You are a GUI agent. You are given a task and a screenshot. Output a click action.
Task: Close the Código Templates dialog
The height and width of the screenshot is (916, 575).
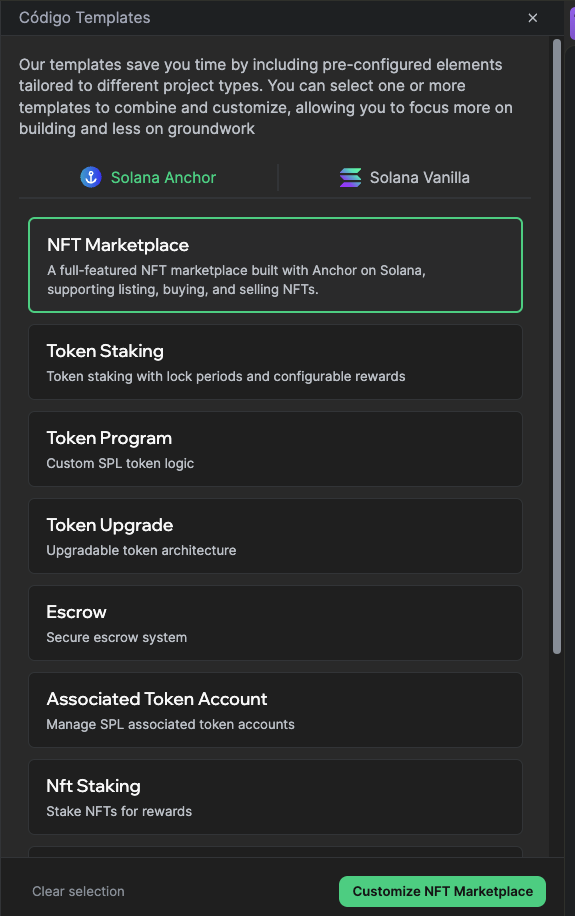point(532,18)
